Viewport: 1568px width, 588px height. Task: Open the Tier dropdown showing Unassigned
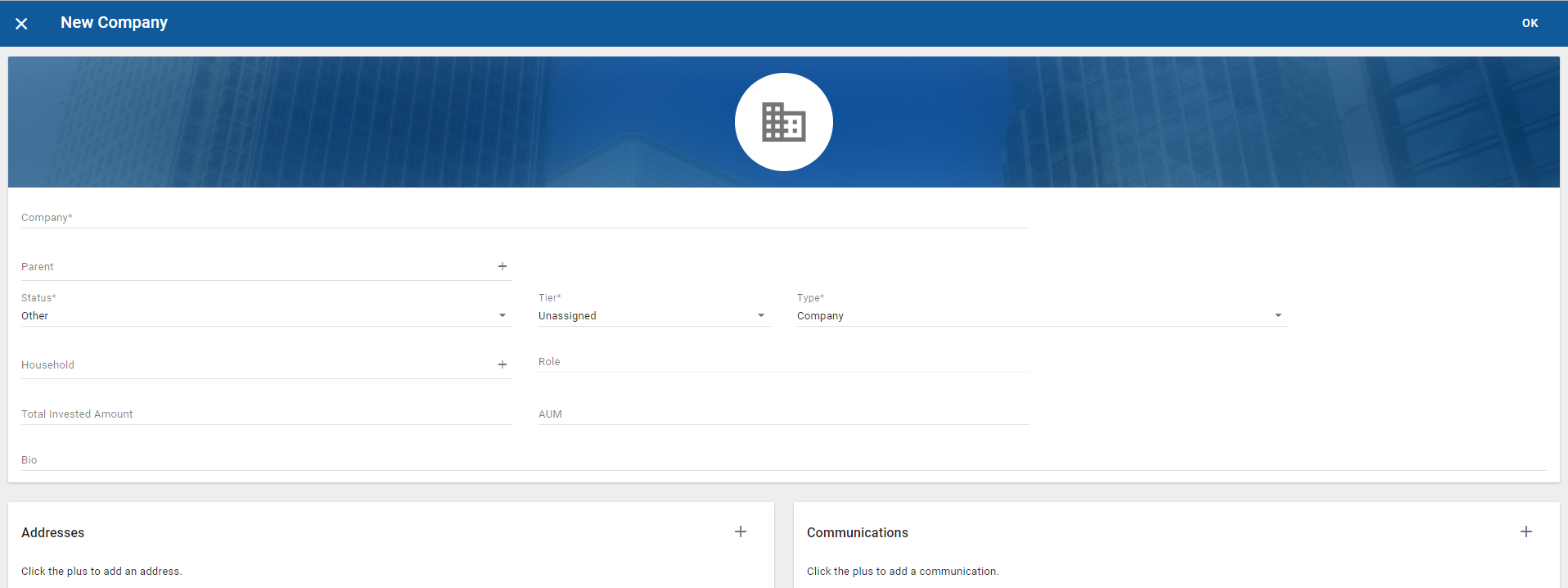[652, 315]
